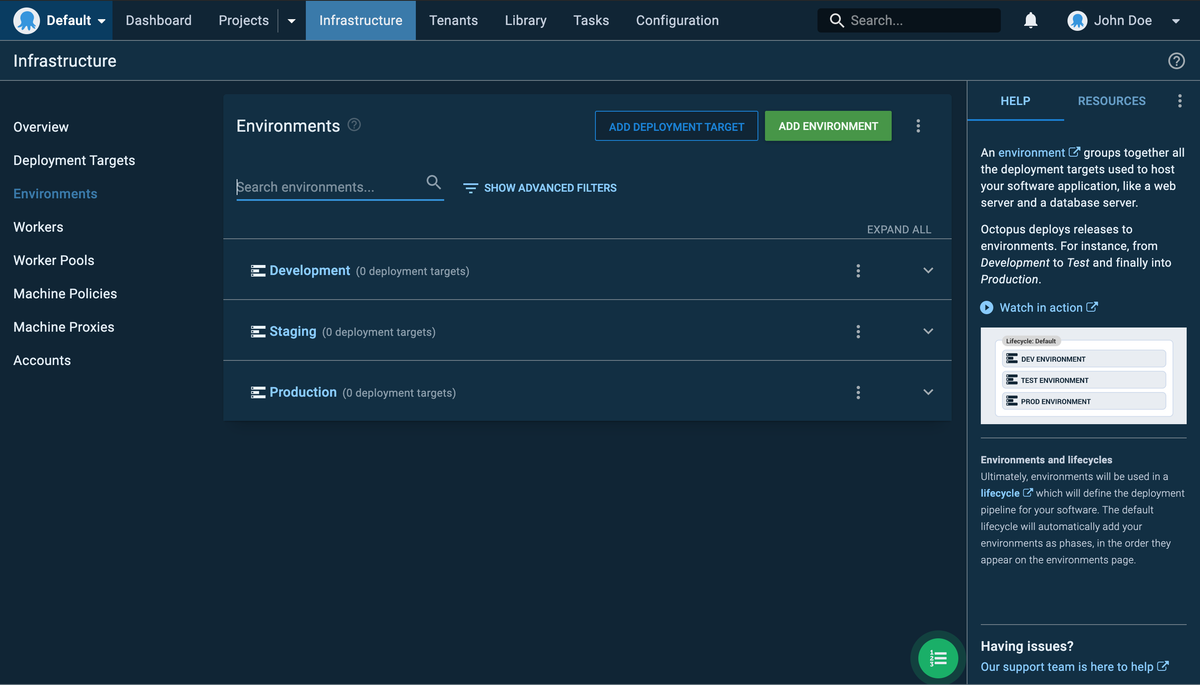Viewport: 1200px width, 685px height.
Task: Expand the Staging environment row
Action: point(928,332)
